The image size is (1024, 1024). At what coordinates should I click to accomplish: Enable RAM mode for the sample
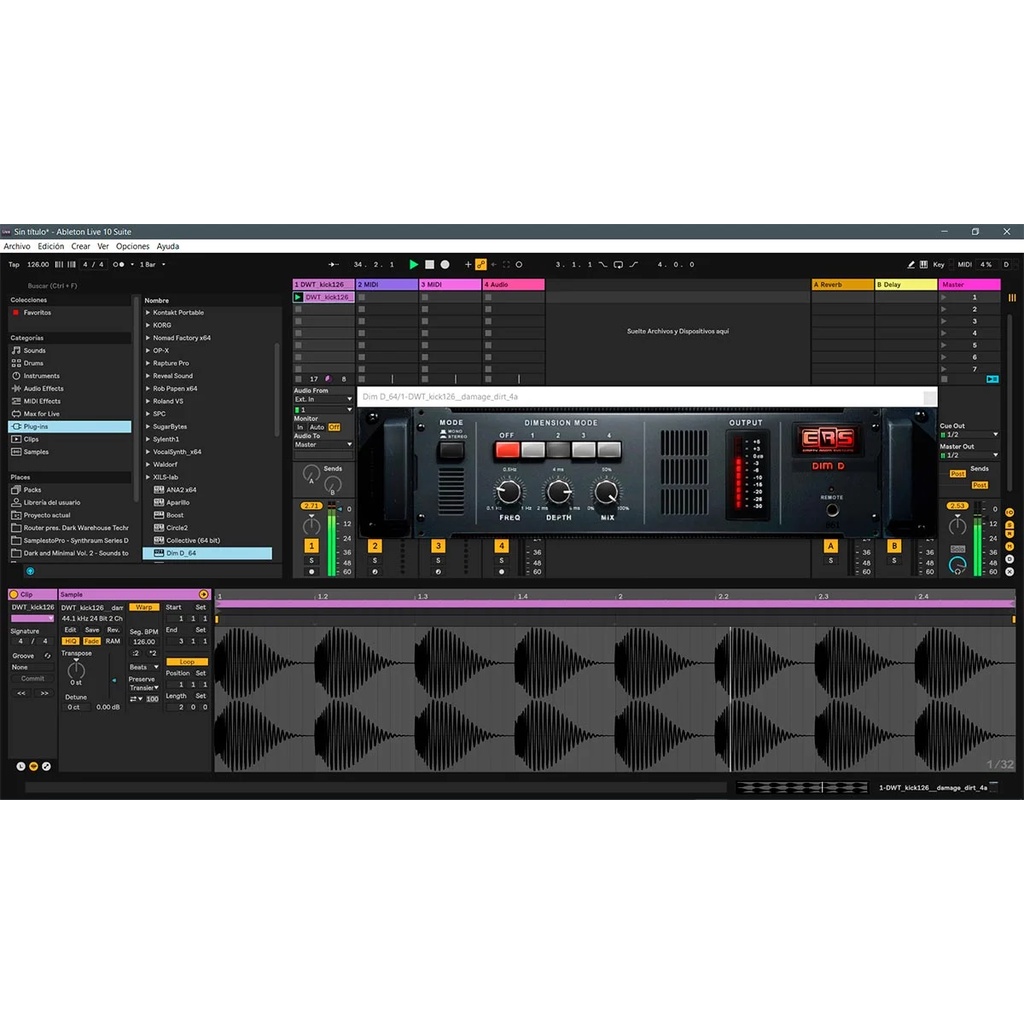pos(113,641)
